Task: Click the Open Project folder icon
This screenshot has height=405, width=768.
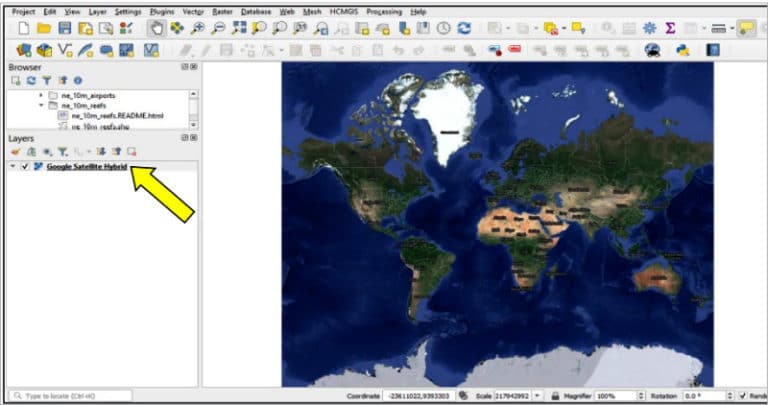Action: click(43, 28)
